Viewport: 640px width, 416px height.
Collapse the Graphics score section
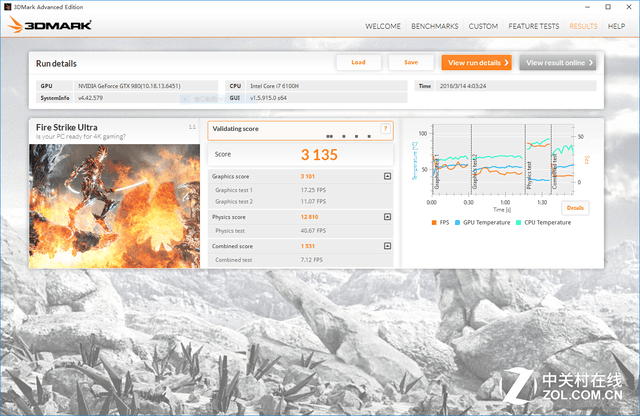(x=387, y=176)
